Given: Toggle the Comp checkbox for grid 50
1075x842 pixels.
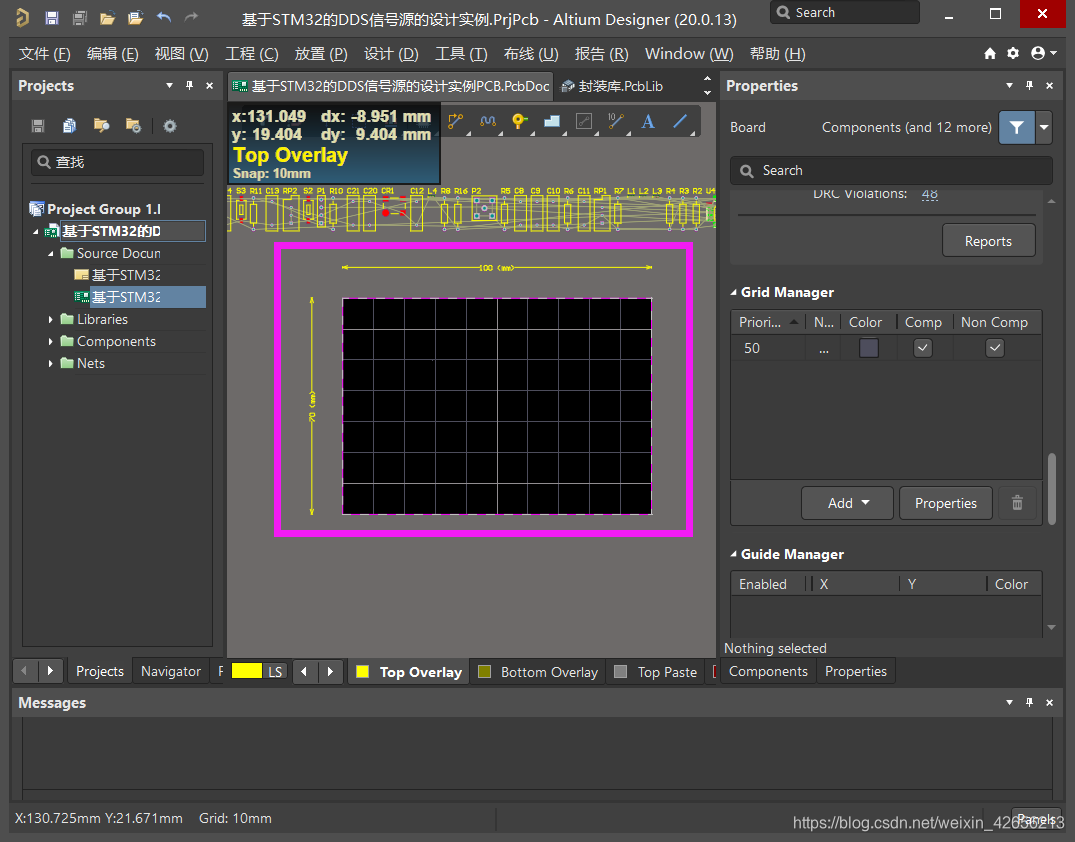Looking at the screenshot, I should click(x=923, y=348).
